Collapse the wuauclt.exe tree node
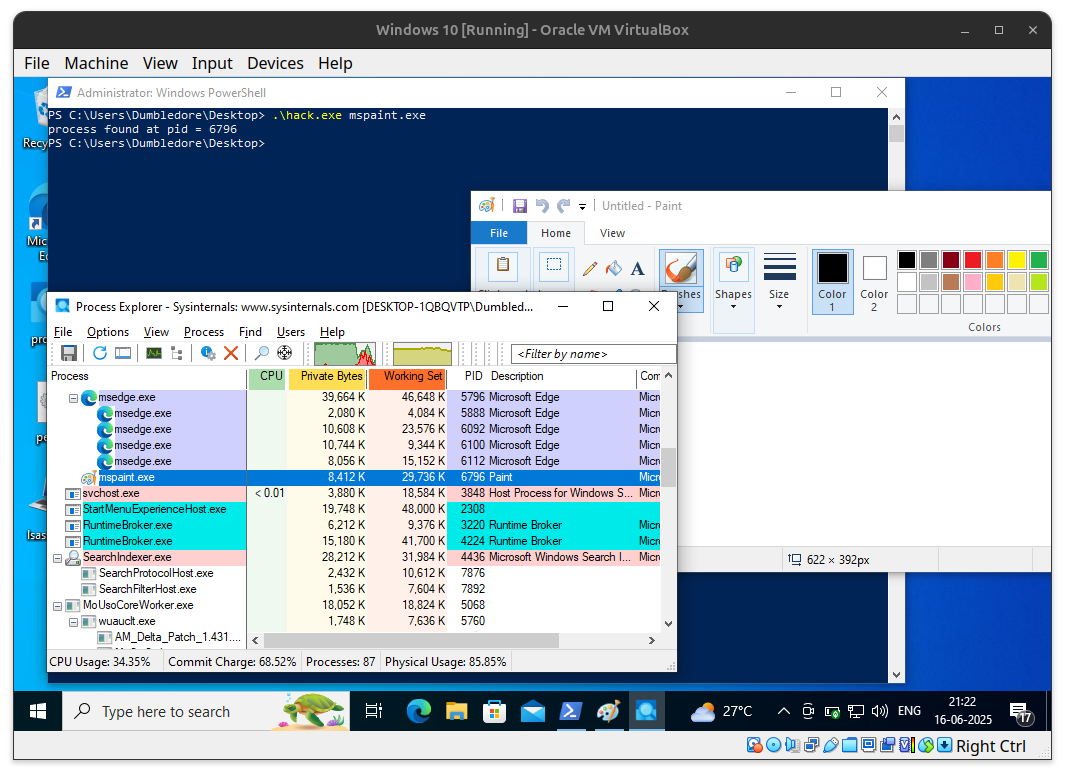1065x776 pixels. (x=73, y=622)
